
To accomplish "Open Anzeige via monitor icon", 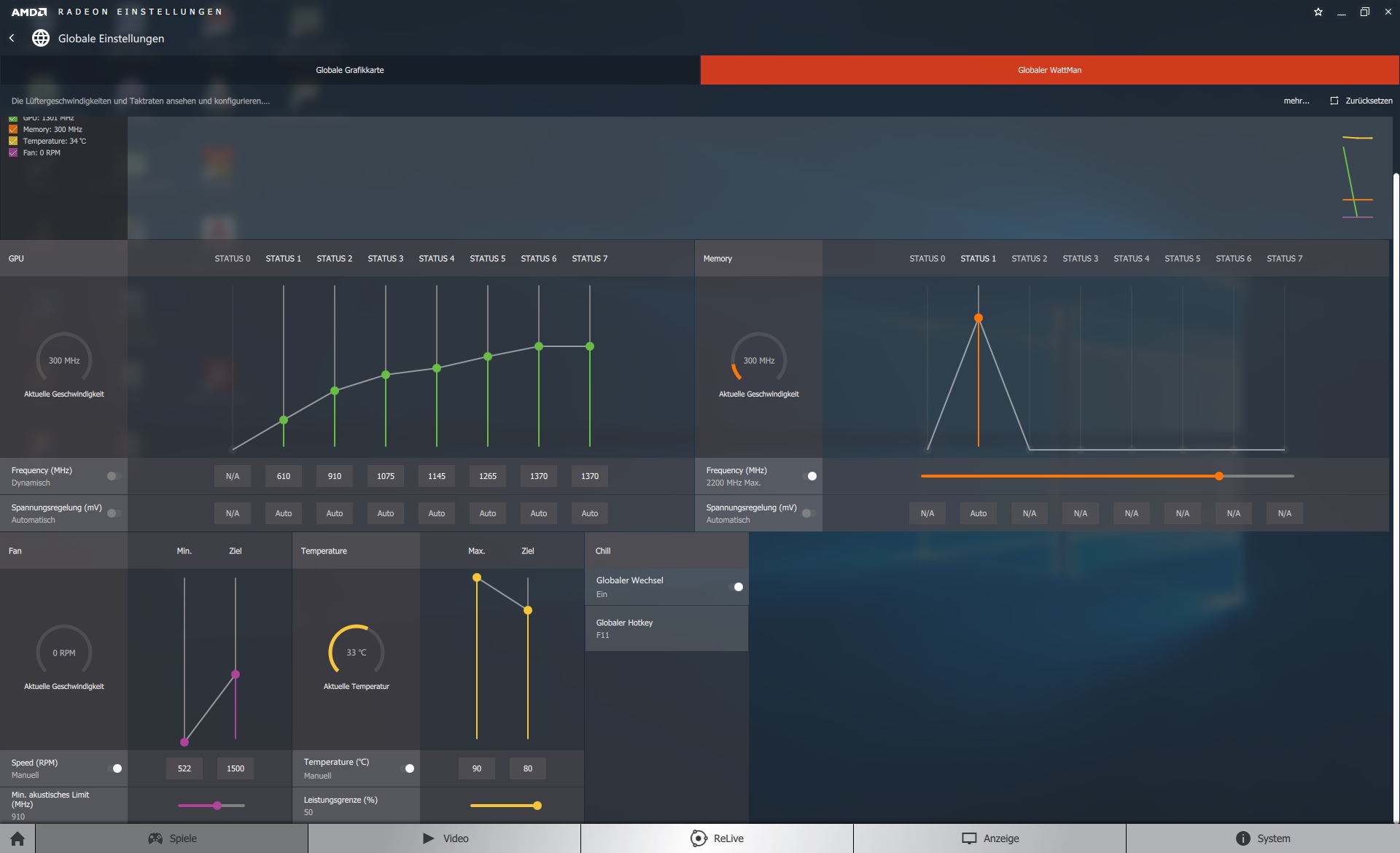I will tap(969, 838).
